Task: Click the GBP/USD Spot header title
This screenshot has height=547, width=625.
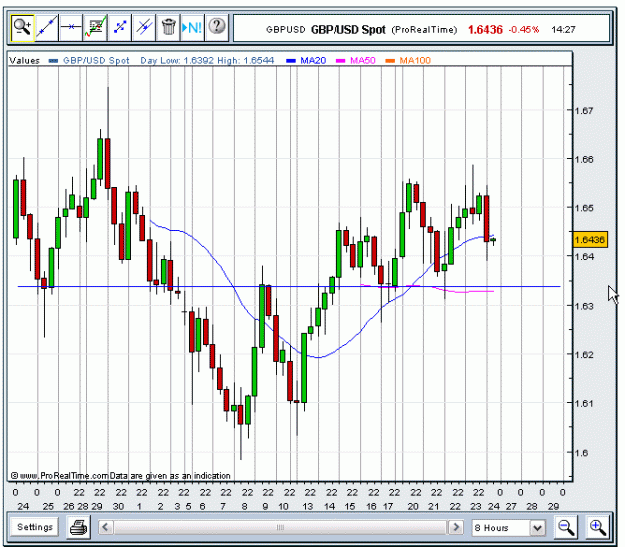Action: click(x=348, y=30)
